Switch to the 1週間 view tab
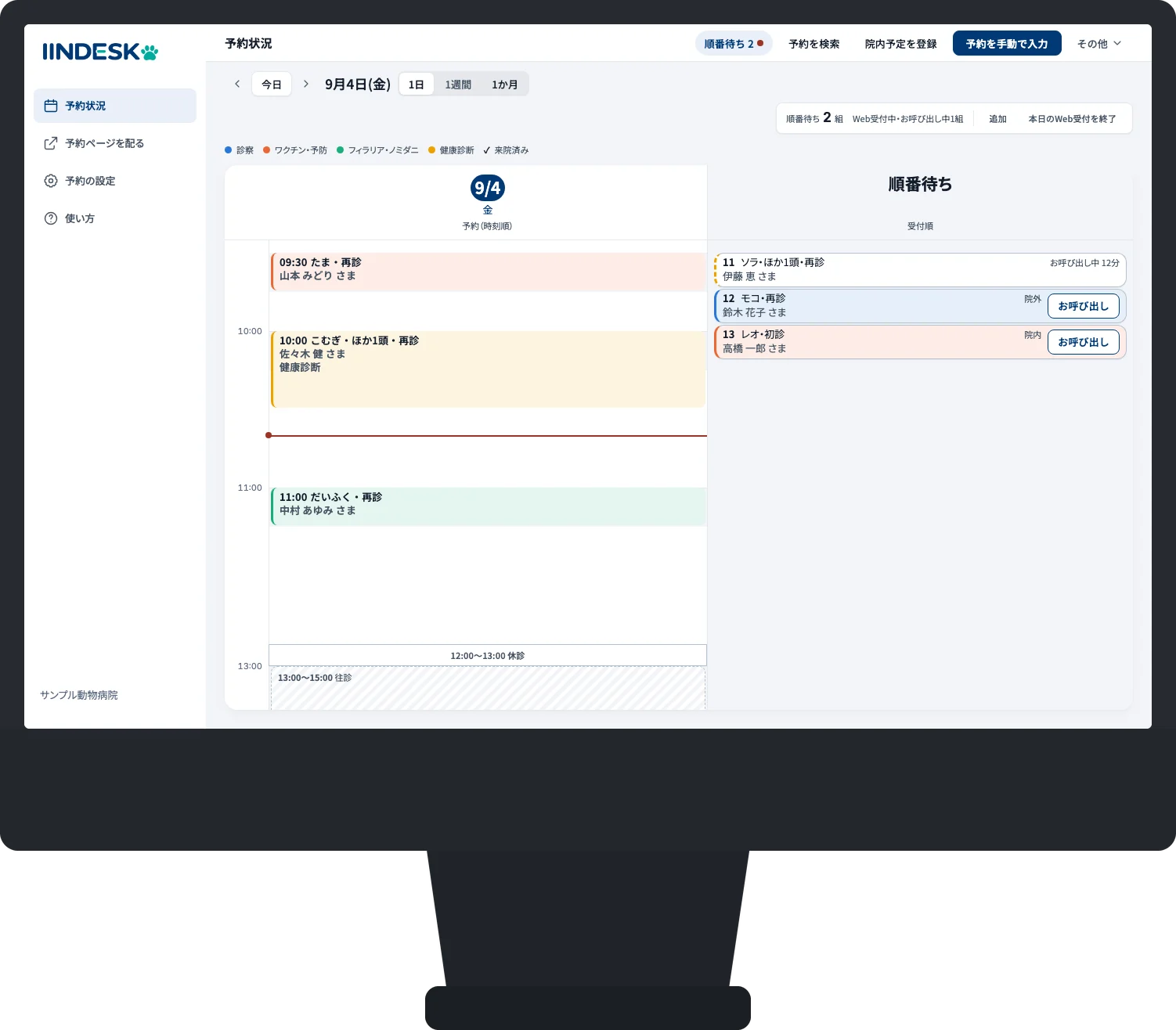Screen dimensions: 1176x1030 458,85
